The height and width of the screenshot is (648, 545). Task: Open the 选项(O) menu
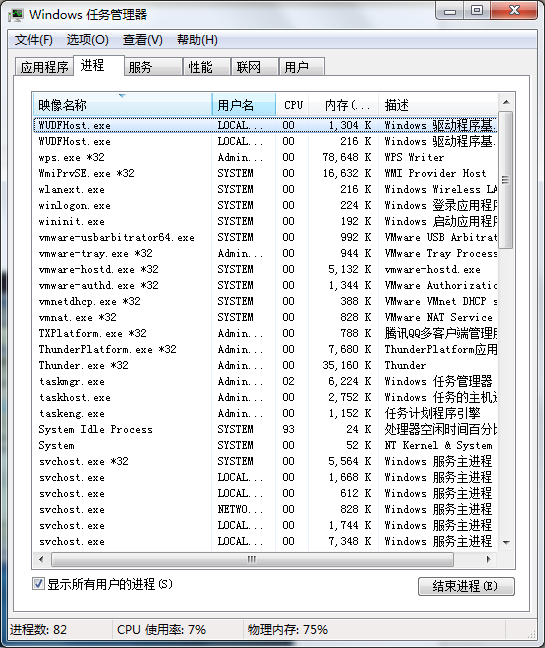(88, 40)
